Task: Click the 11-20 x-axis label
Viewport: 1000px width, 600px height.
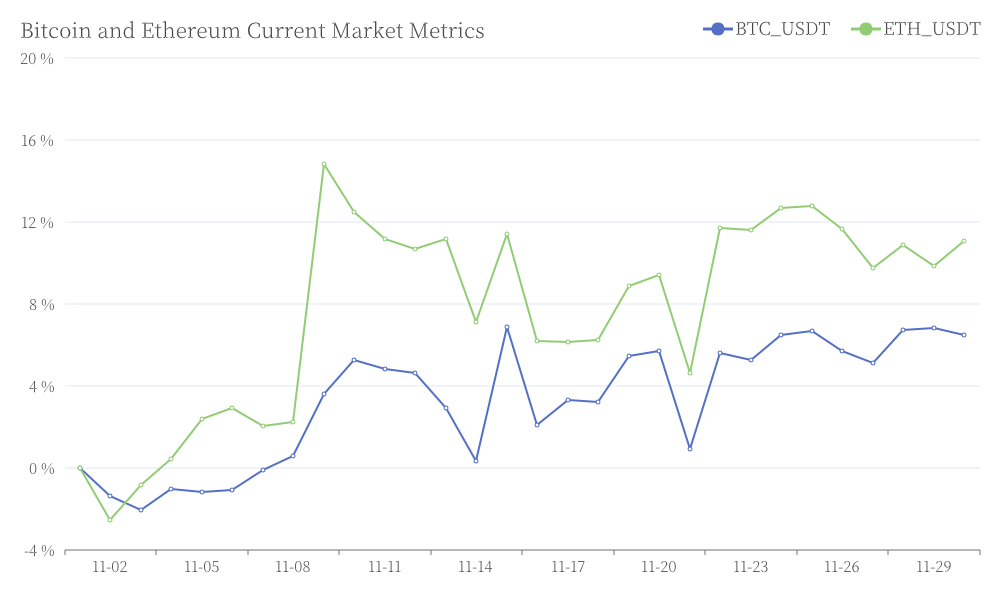Action: click(659, 567)
